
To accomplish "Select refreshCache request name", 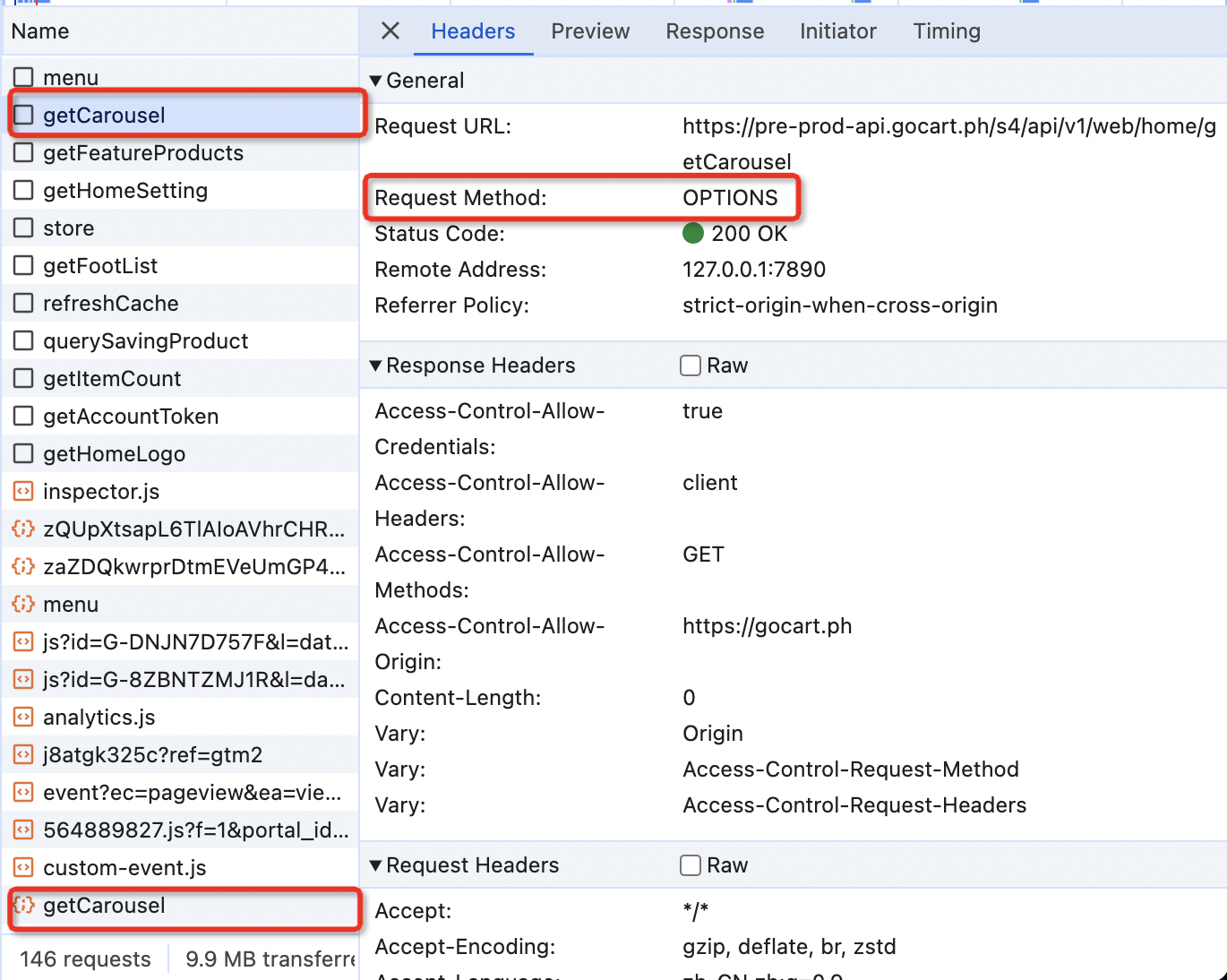I will (x=111, y=304).
